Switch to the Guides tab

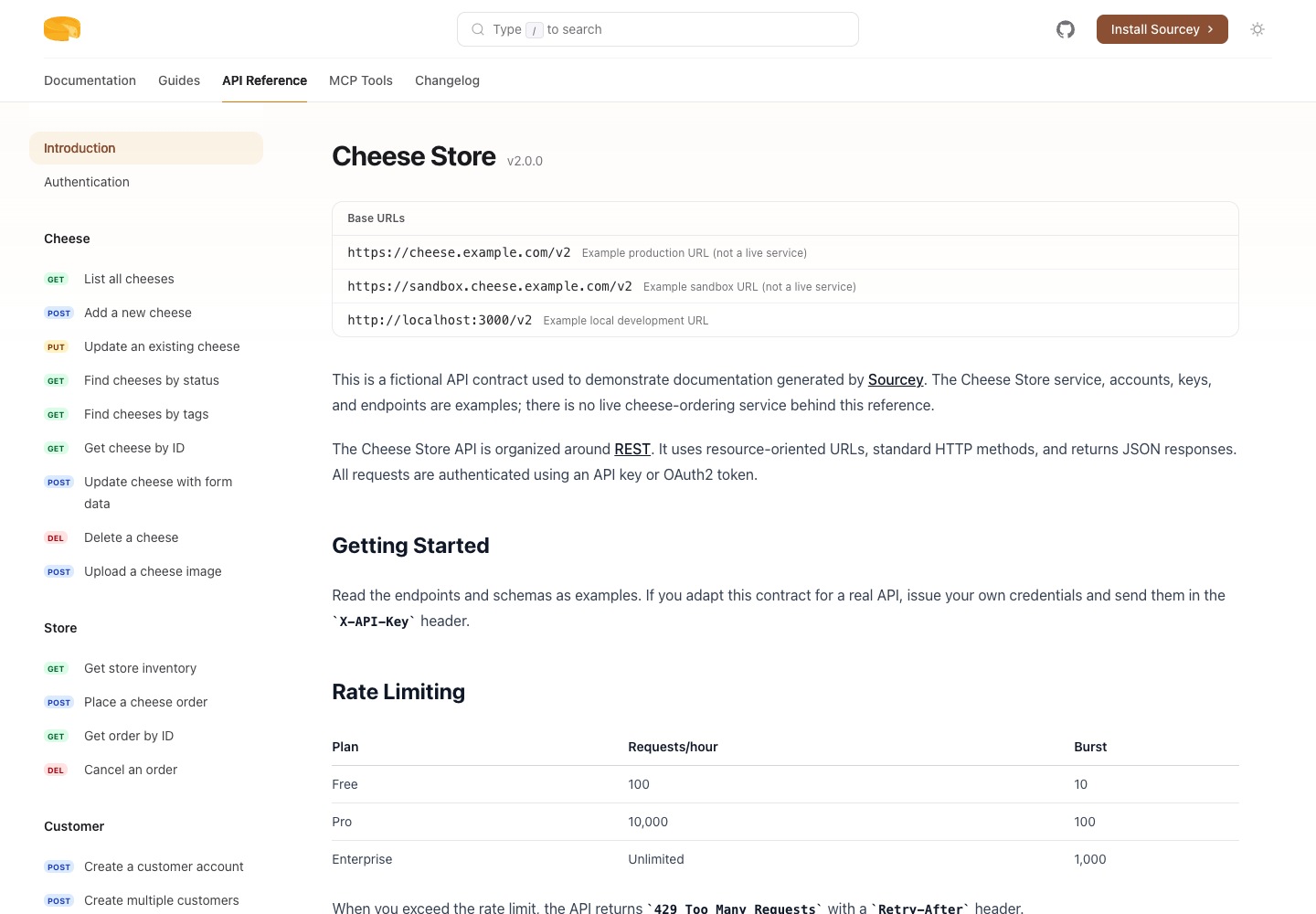point(179,80)
